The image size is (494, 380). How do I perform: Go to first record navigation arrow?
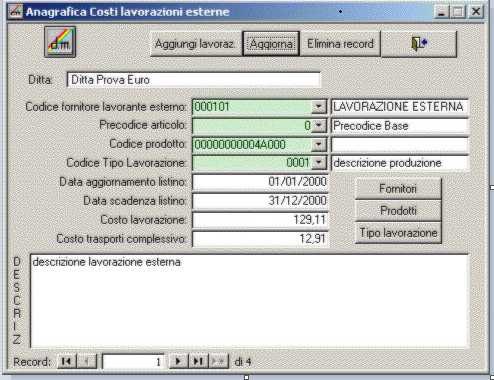coord(67,361)
